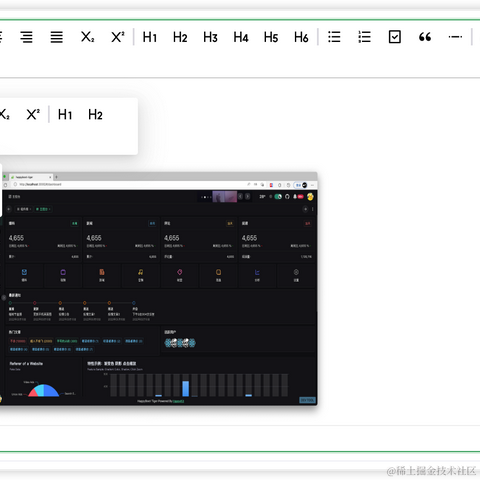Select the embedded dashboard screenshot image
Screen dimensions: 480x480
[x=159, y=289]
